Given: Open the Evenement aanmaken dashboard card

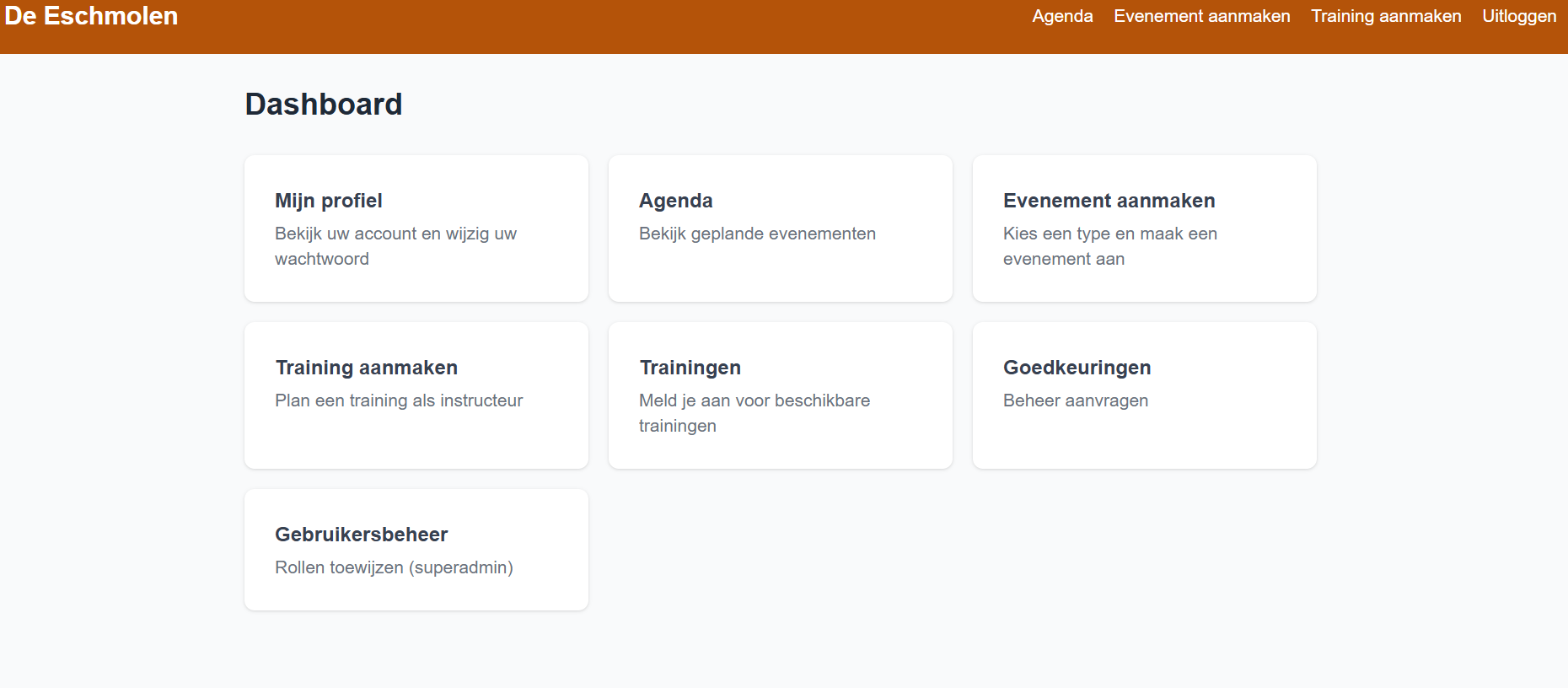Looking at the screenshot, I should point(1145,228).
